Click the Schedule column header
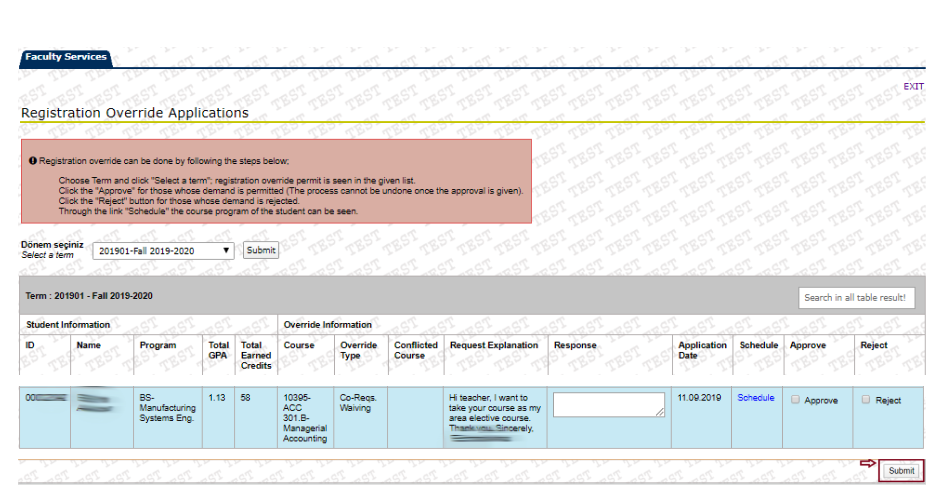This screenshot has width=945, height=492. point(759,345)
